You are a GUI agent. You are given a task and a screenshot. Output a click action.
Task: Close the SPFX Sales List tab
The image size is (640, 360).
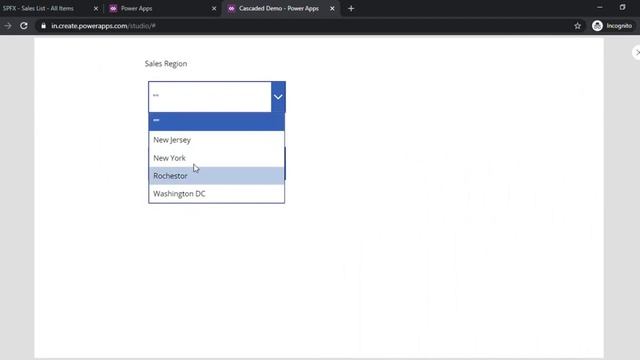(x=96, y=9)
